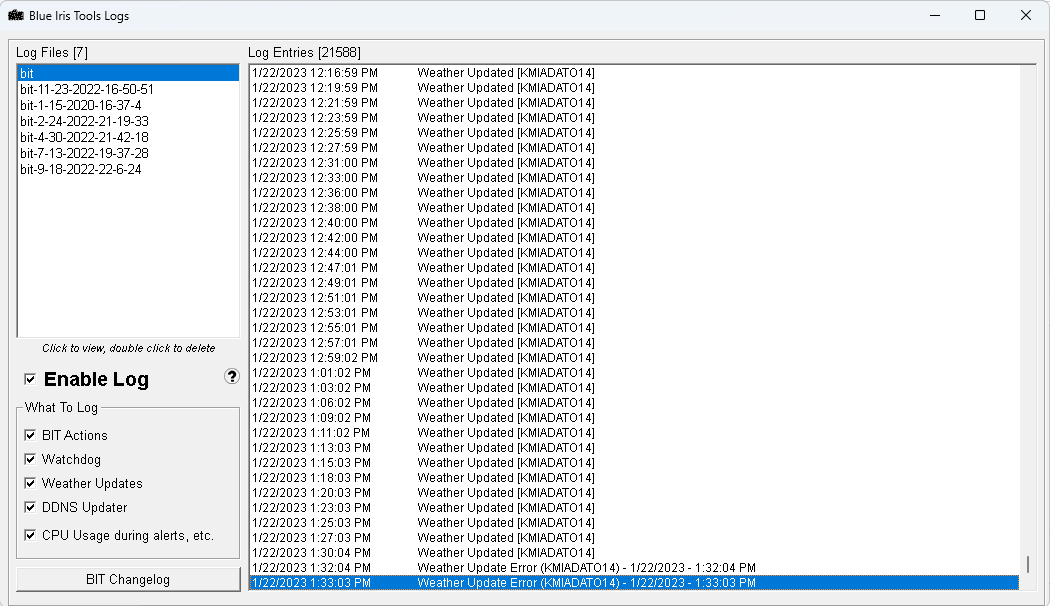Screen dimensions: 1050x606
Task: Select the 12:19:59 PM log entry
Action: point(634,88)
